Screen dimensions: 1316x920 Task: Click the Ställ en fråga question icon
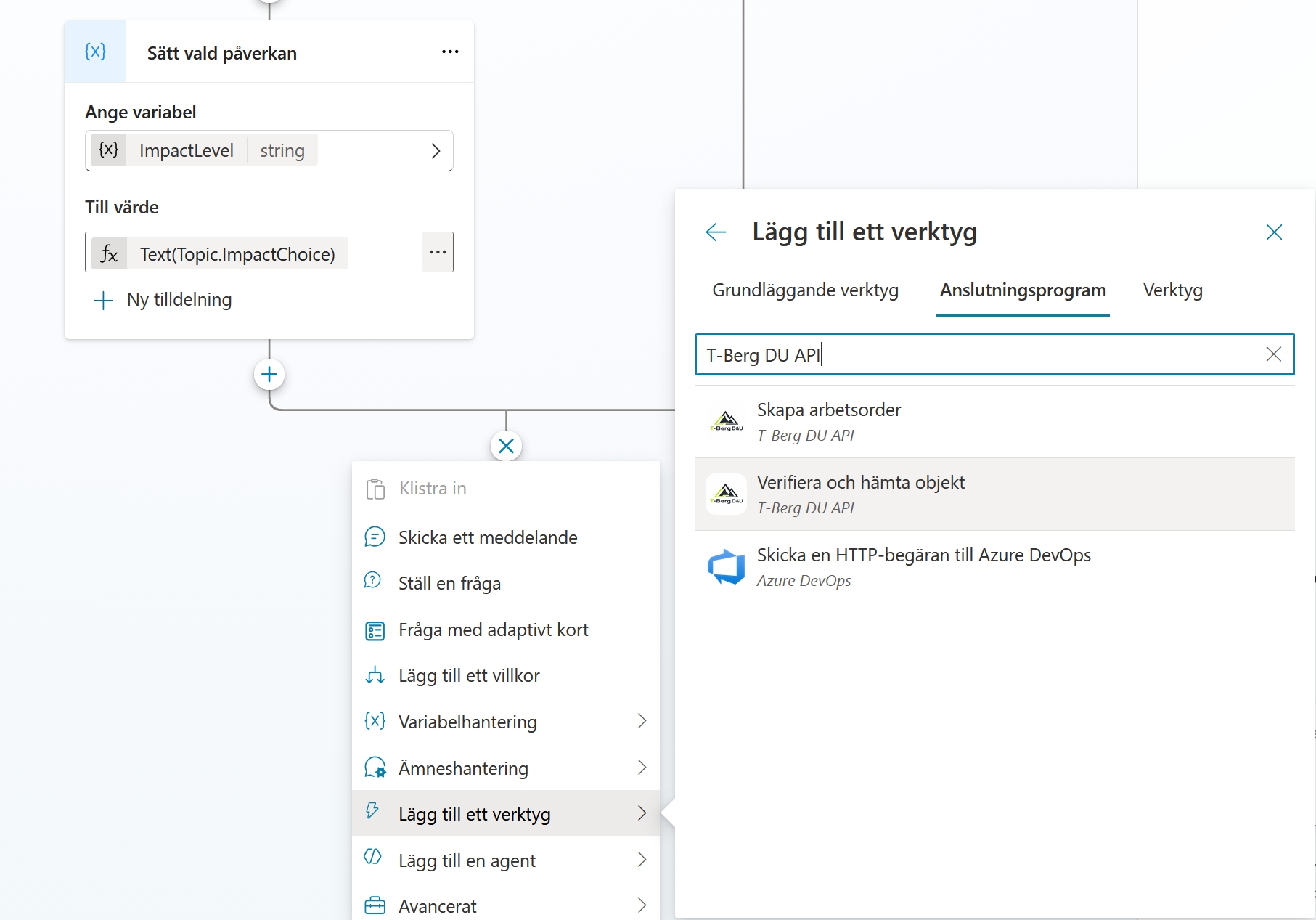point(373,580)
